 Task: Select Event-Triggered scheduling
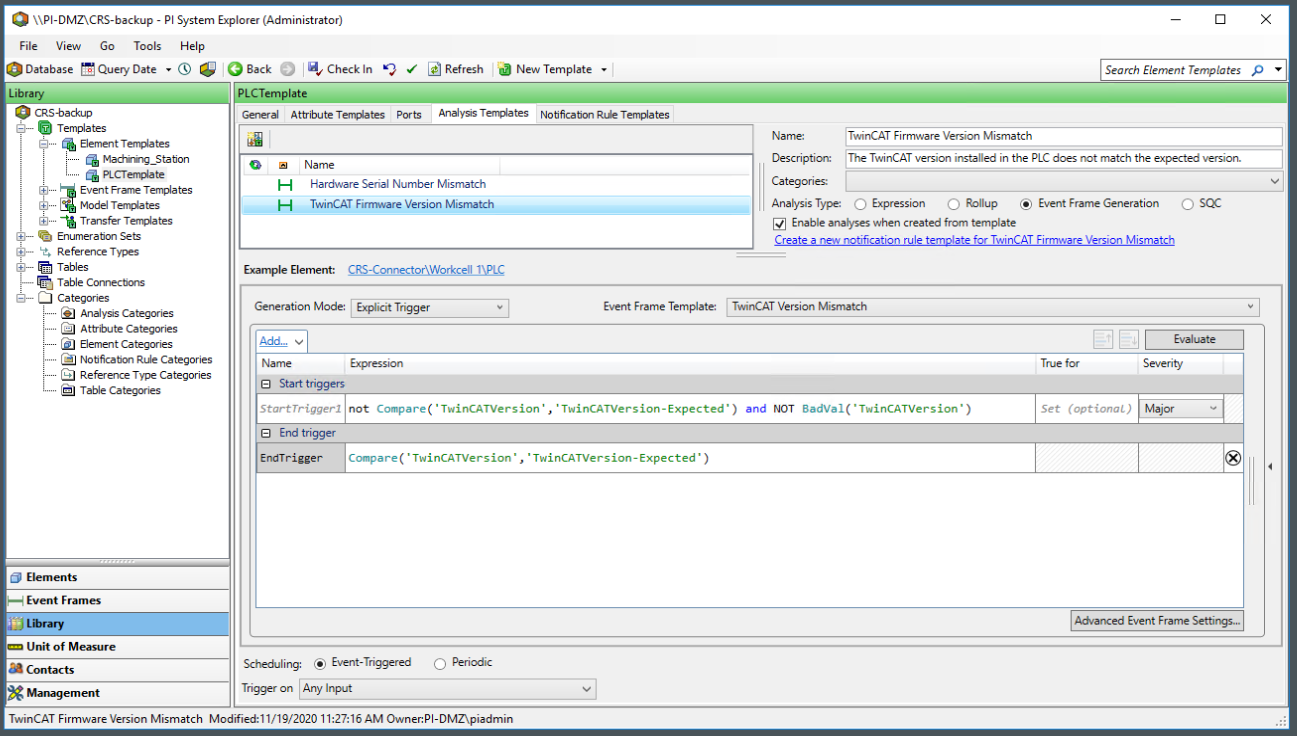click(x=320, y=663)
